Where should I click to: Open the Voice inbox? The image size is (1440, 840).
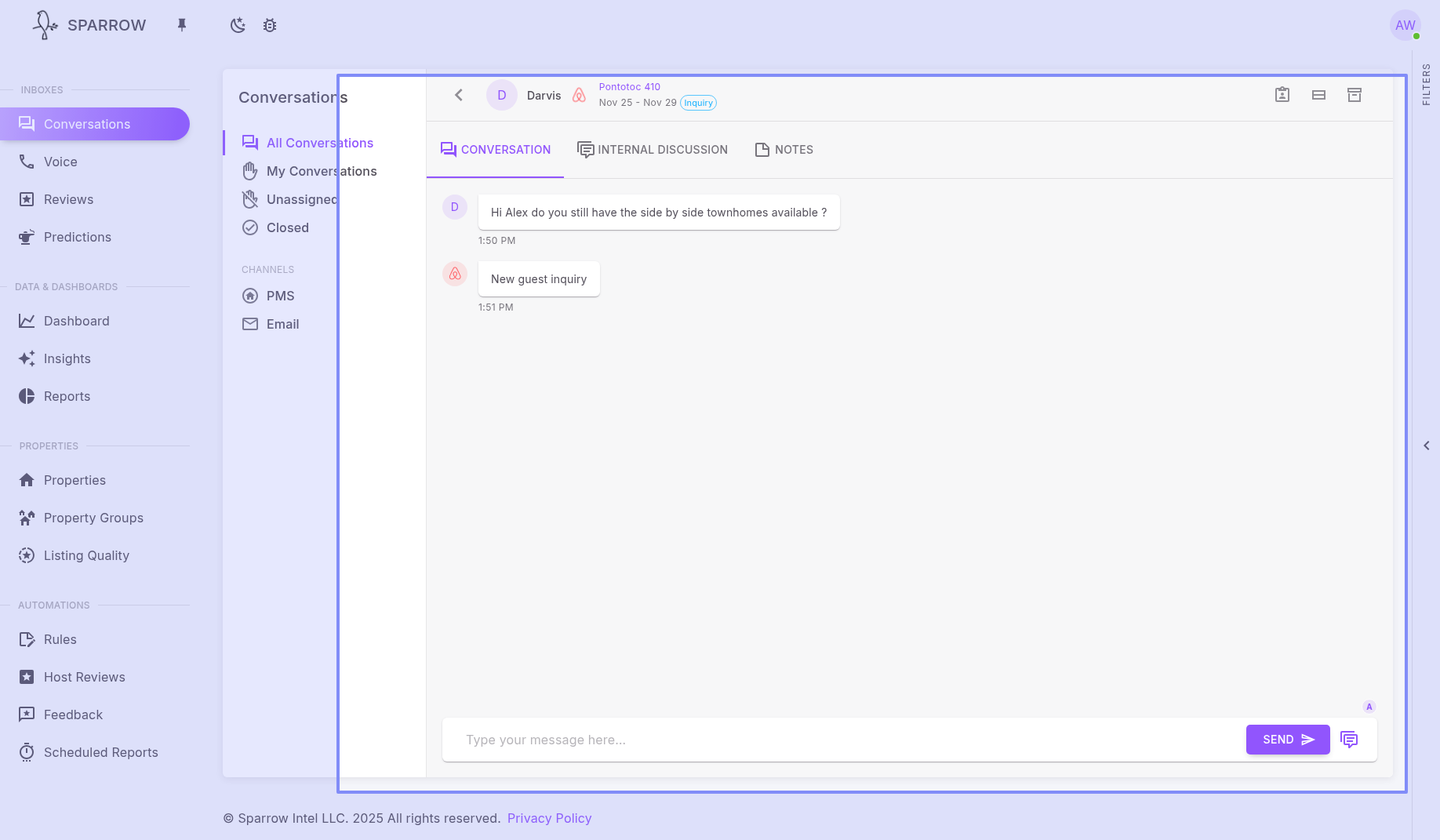[x=60, y=162]
